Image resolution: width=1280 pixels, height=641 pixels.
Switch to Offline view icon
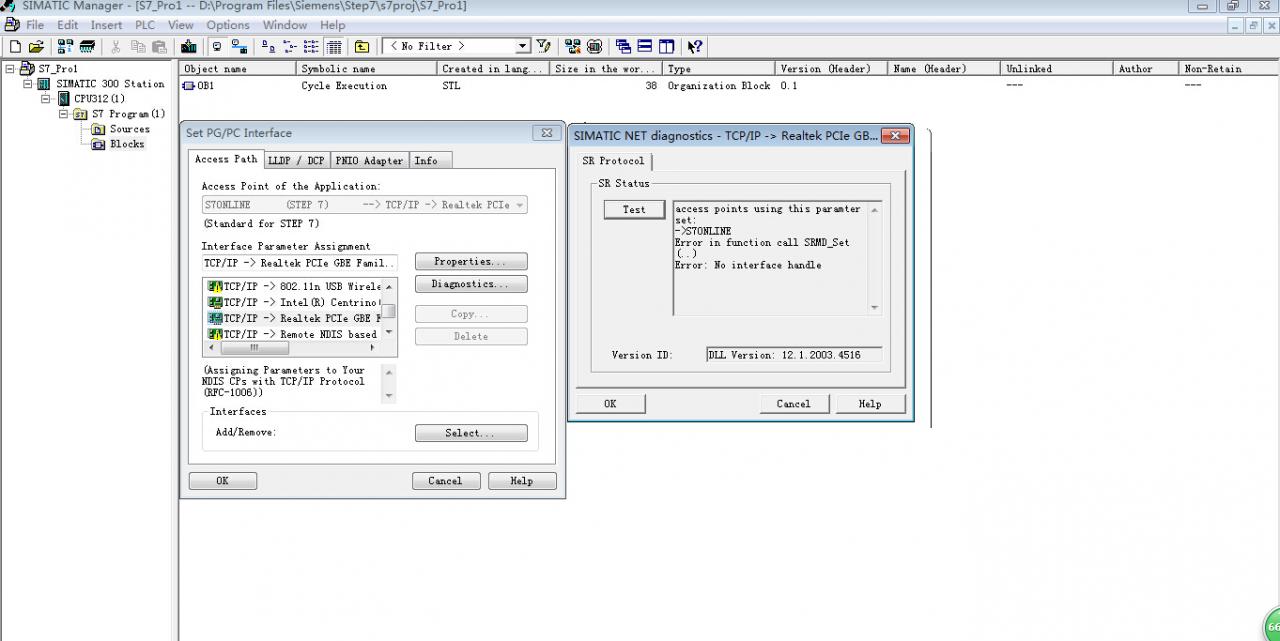(x=239, y=46)
